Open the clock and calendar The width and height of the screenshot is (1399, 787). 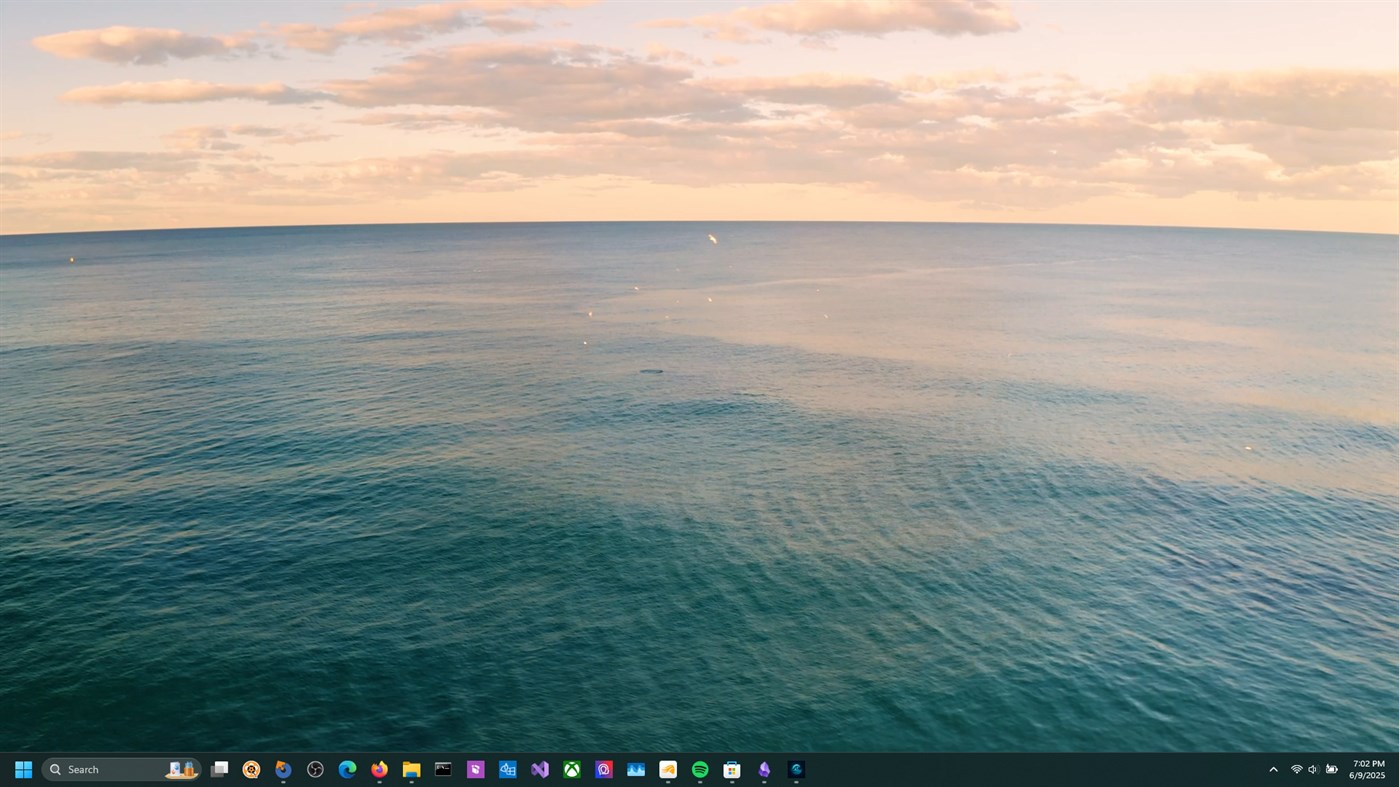click(x=1367, y=769)
